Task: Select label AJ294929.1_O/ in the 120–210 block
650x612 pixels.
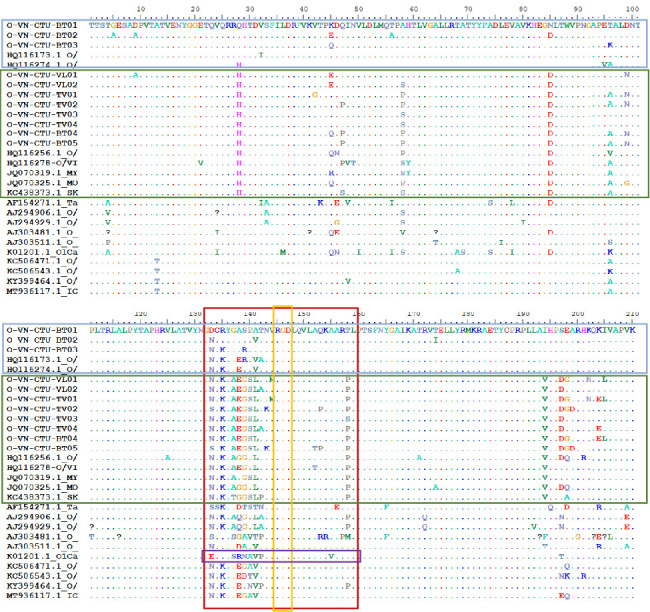Action: 42,527
